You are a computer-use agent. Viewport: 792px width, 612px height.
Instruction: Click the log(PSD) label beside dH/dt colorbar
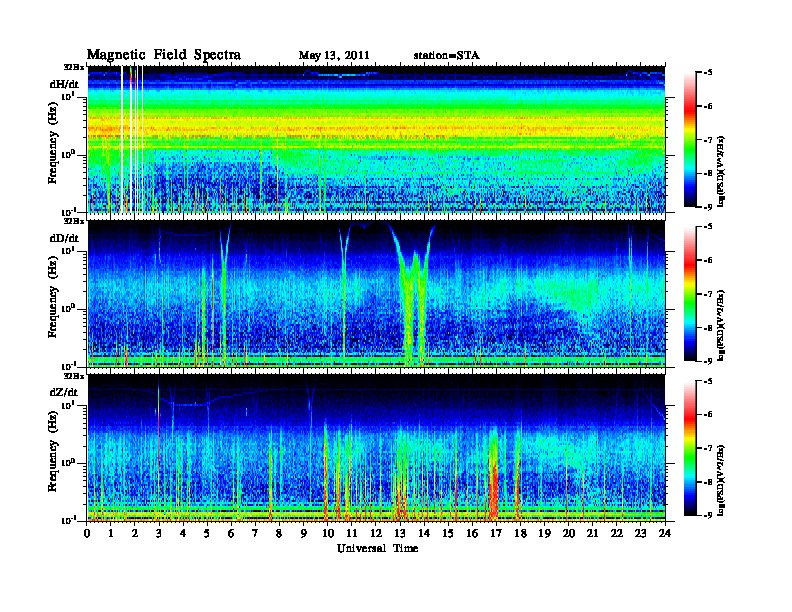(722, 171)
